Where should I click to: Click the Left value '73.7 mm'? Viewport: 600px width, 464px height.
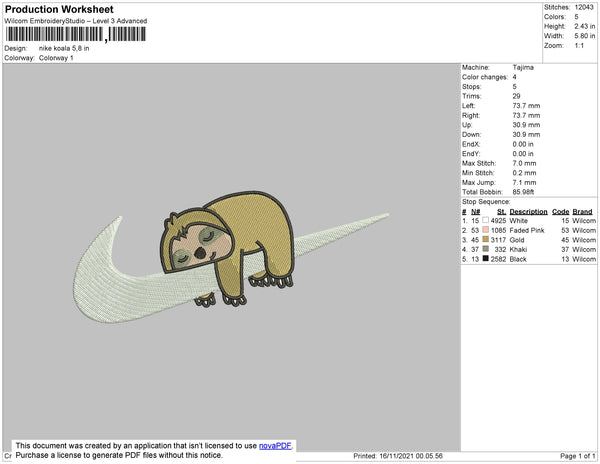click(x=526, y=106)
